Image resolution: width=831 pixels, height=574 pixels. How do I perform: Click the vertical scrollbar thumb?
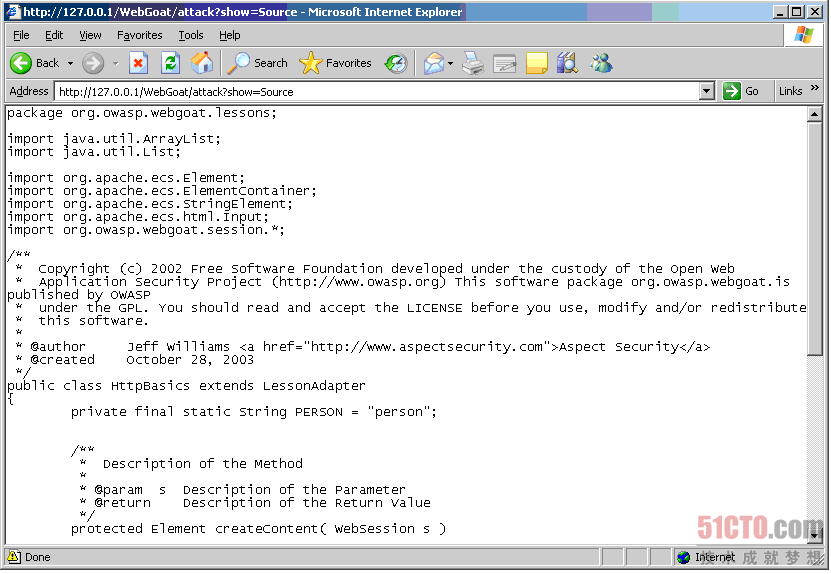pyautogui.click(x=815, y=239)
